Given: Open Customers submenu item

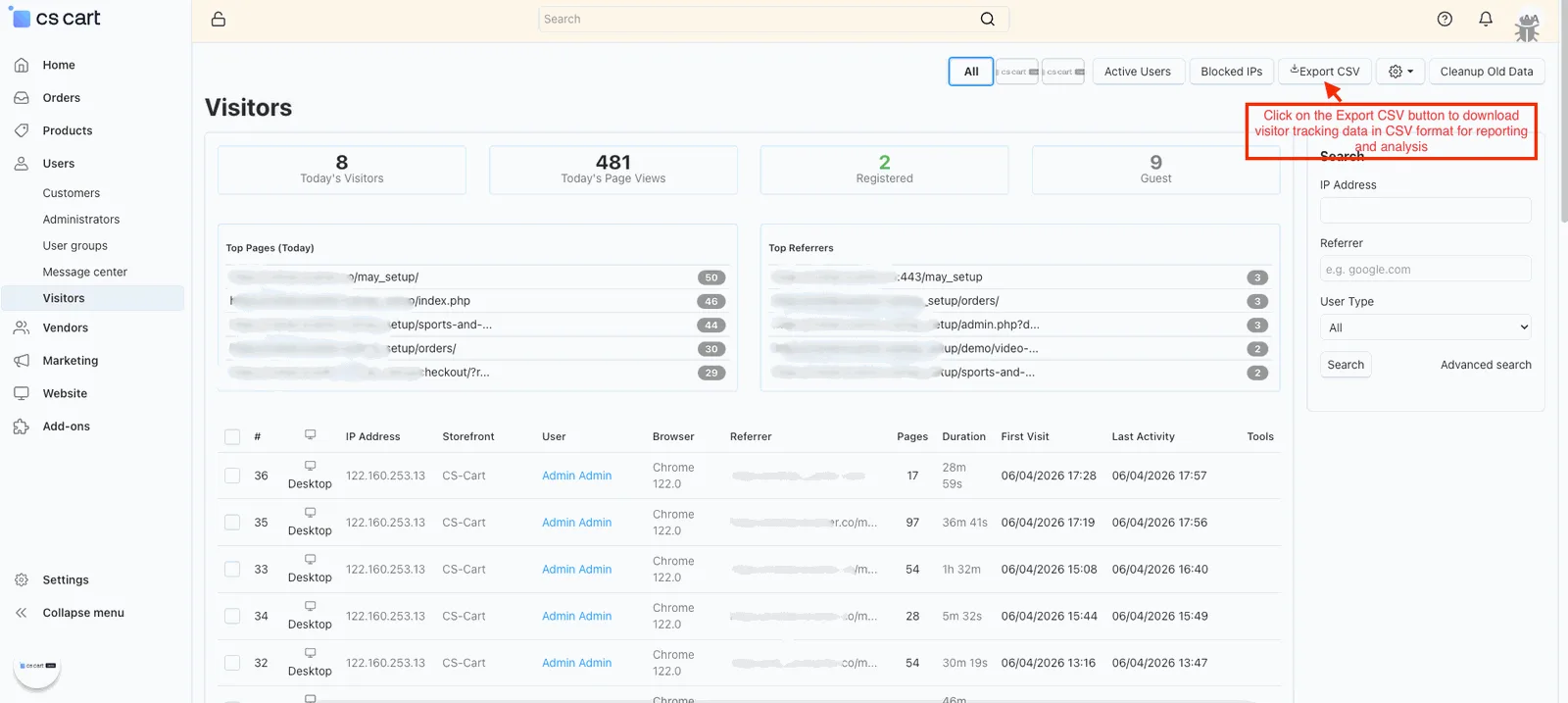Looking at the screenshot, I should point(72,193).
